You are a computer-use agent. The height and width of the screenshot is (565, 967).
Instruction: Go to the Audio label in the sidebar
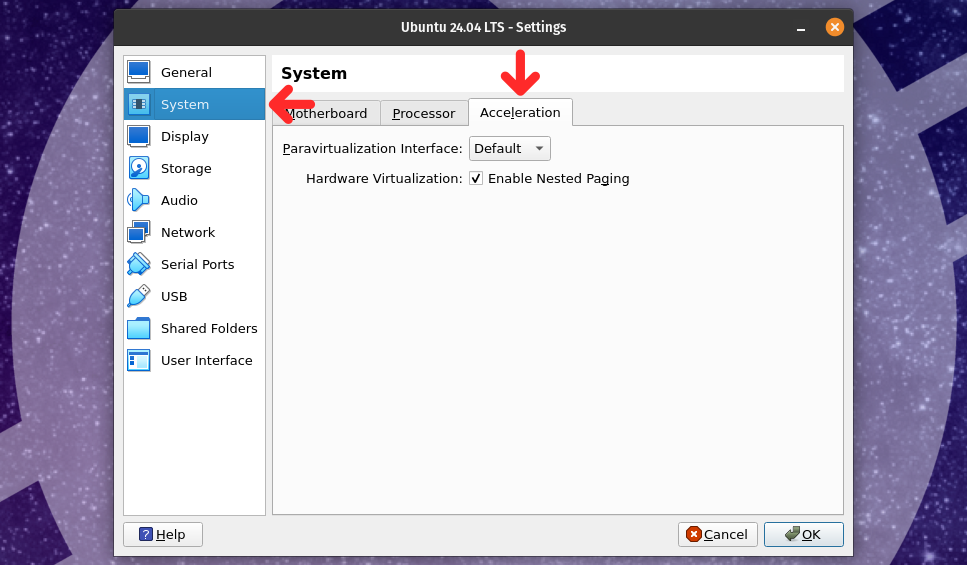click(179, 200)
